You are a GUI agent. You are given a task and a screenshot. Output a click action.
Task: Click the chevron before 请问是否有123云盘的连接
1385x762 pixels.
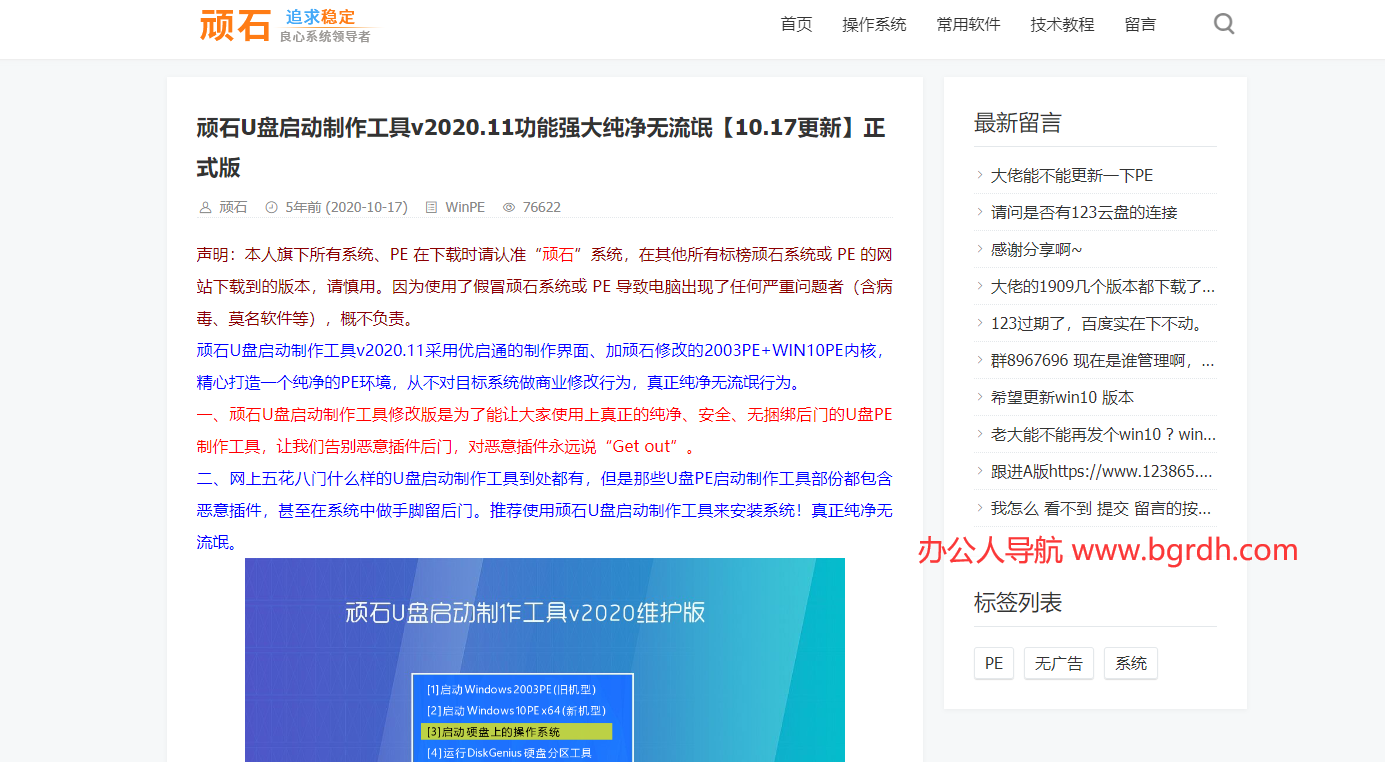tap(980, 212)
